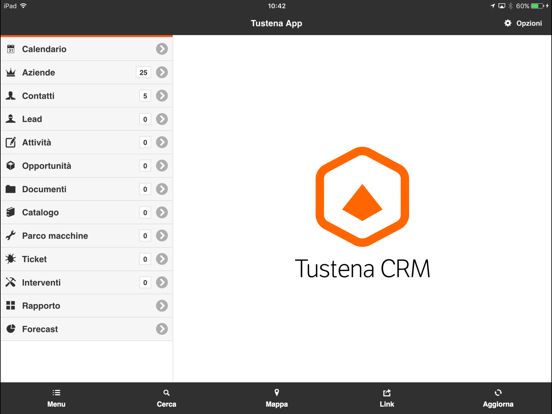Screen dimensions: 552x414
Task: Click the tools icon next to Interventi
Action: pyautogui.click(x=11, y=282)
